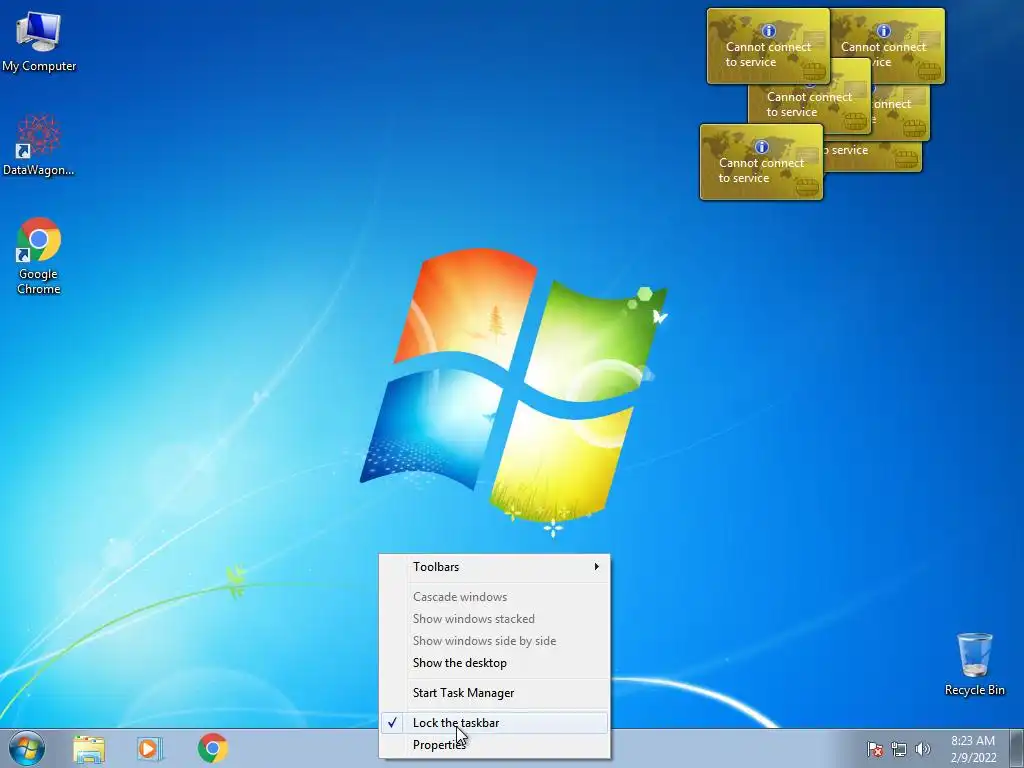Screen dimensions: 1024x768
Task: Launch Windows Media Player from the taskbar
Action: point(150,749)
